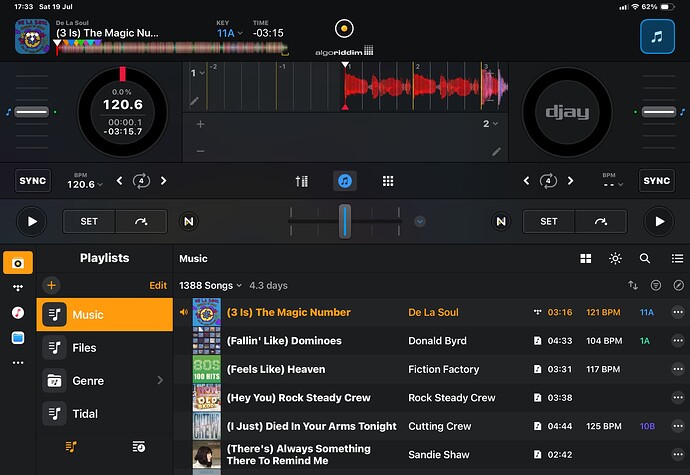690x475 pixels.
Task: Expand the Genre playlist folder
Action: [x=160, y=380]
